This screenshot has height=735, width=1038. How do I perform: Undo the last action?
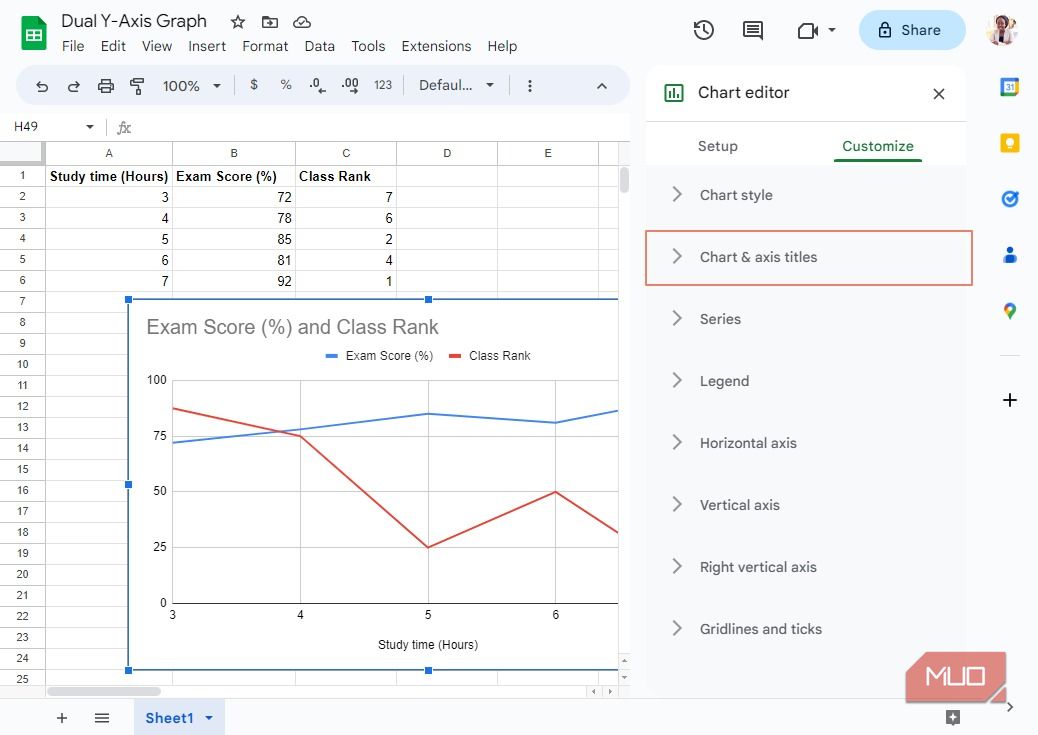coord(41,85)
